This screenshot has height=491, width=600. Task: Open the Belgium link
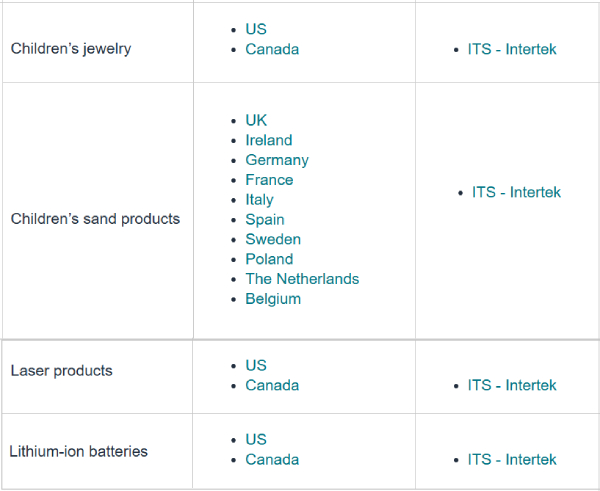coord(273,299)
